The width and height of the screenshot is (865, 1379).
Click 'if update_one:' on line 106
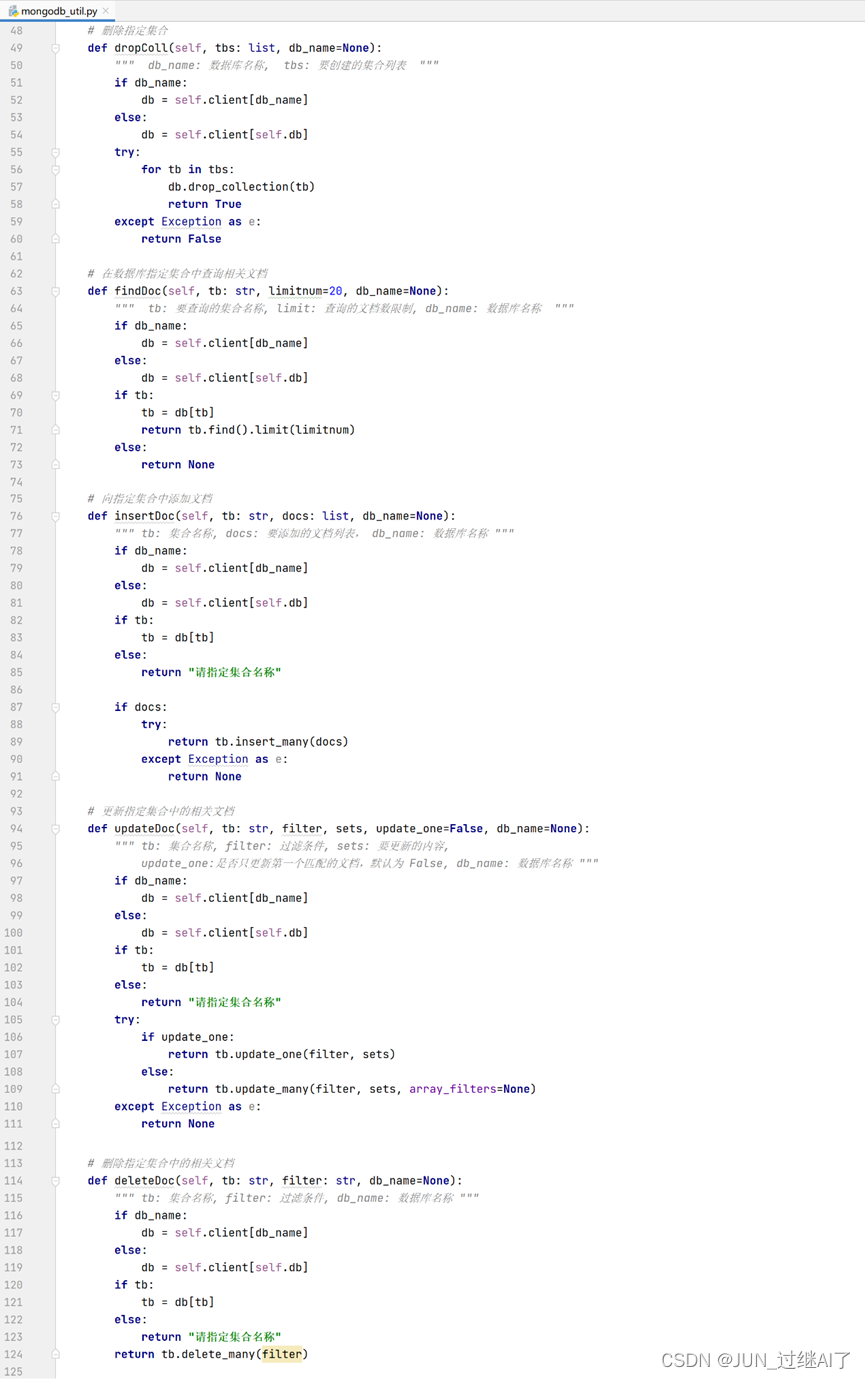(188, 1037)
